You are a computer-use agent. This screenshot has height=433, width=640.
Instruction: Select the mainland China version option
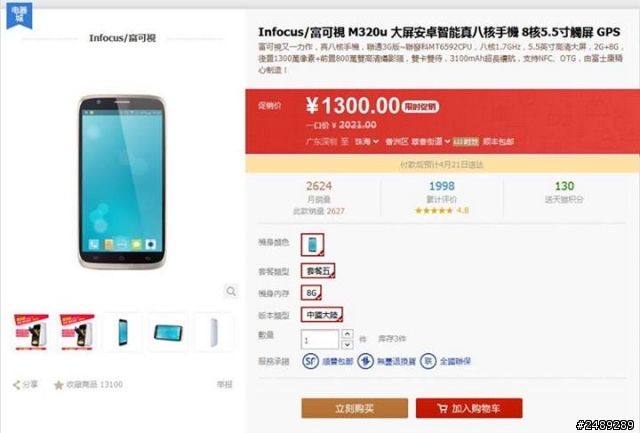pos(322,315)
